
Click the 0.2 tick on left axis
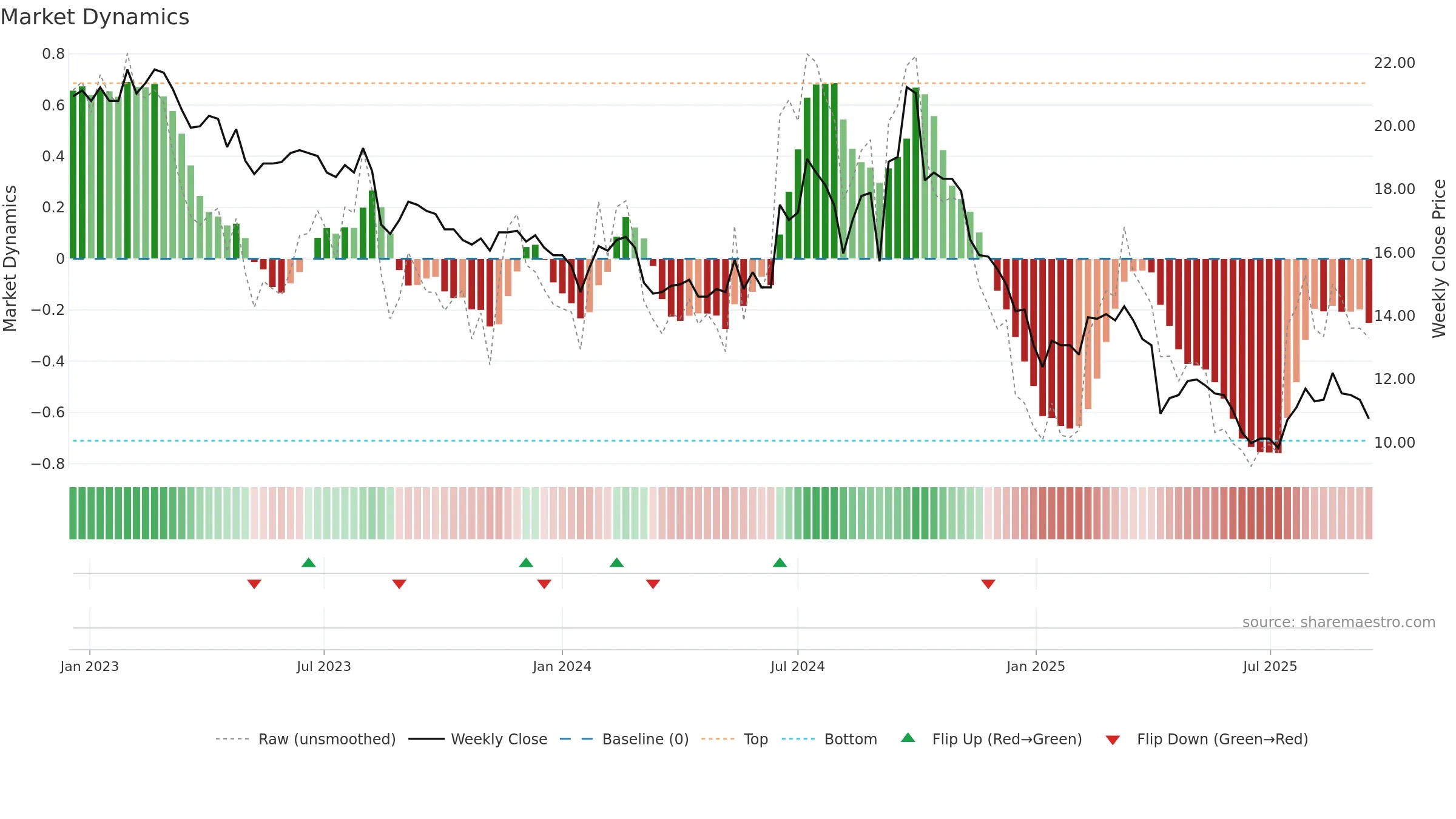53,207
